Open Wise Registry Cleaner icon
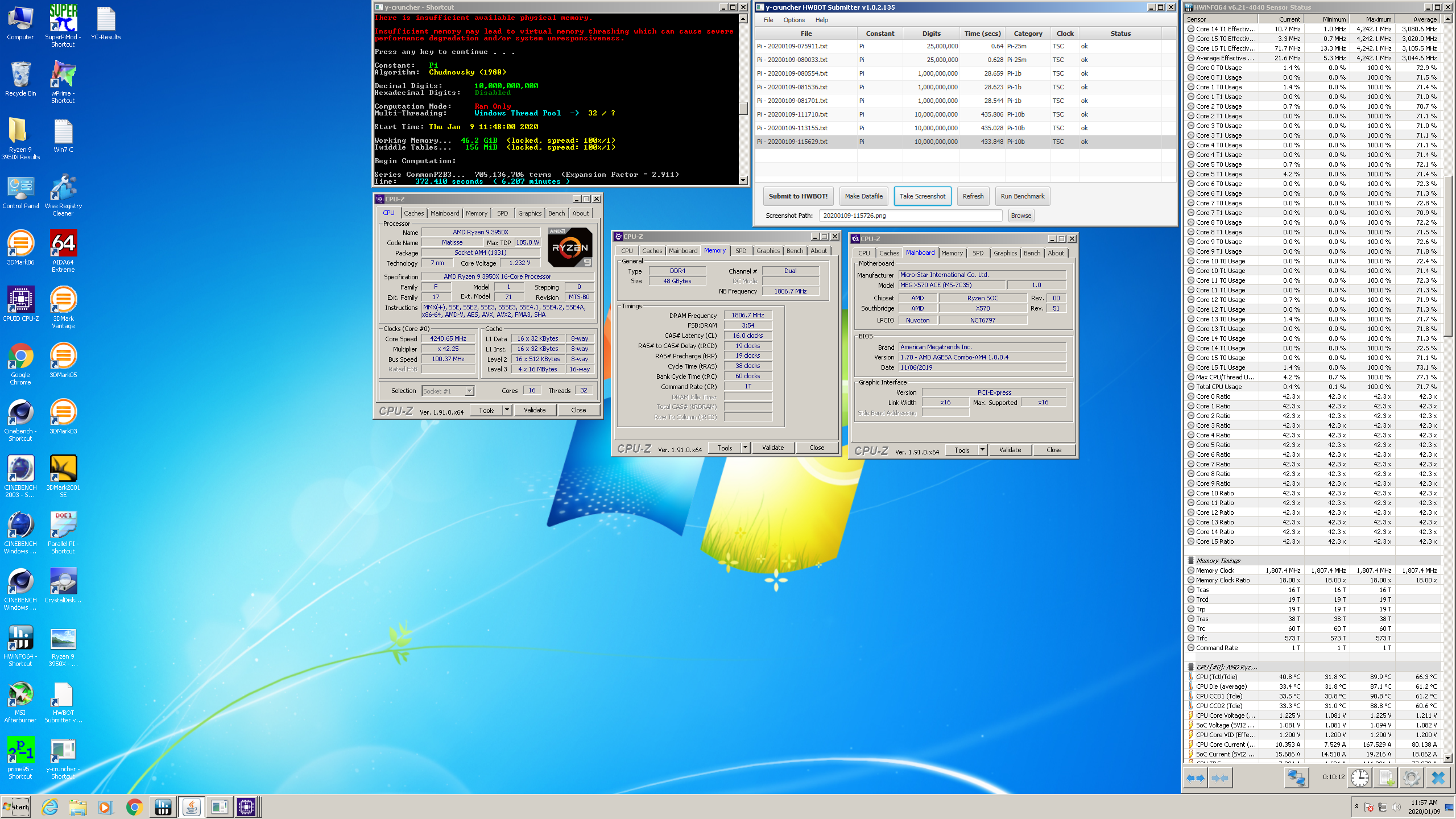This screenshot has height=819, width=1456. click(x=63, y=195)
